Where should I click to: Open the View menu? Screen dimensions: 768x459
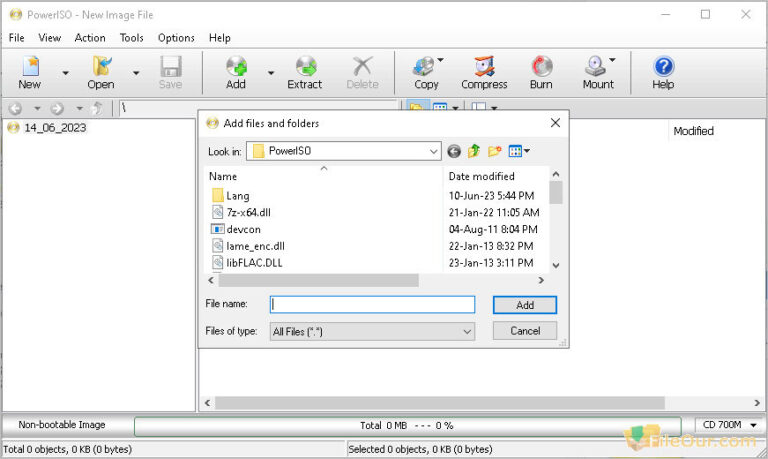pyautogui.click(x=49, y=38)
